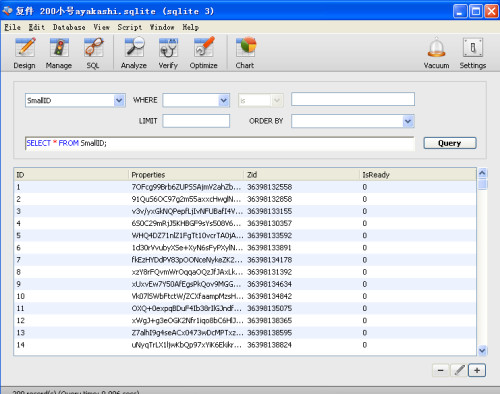Select Zid cell 36398133891

(269, 248)
